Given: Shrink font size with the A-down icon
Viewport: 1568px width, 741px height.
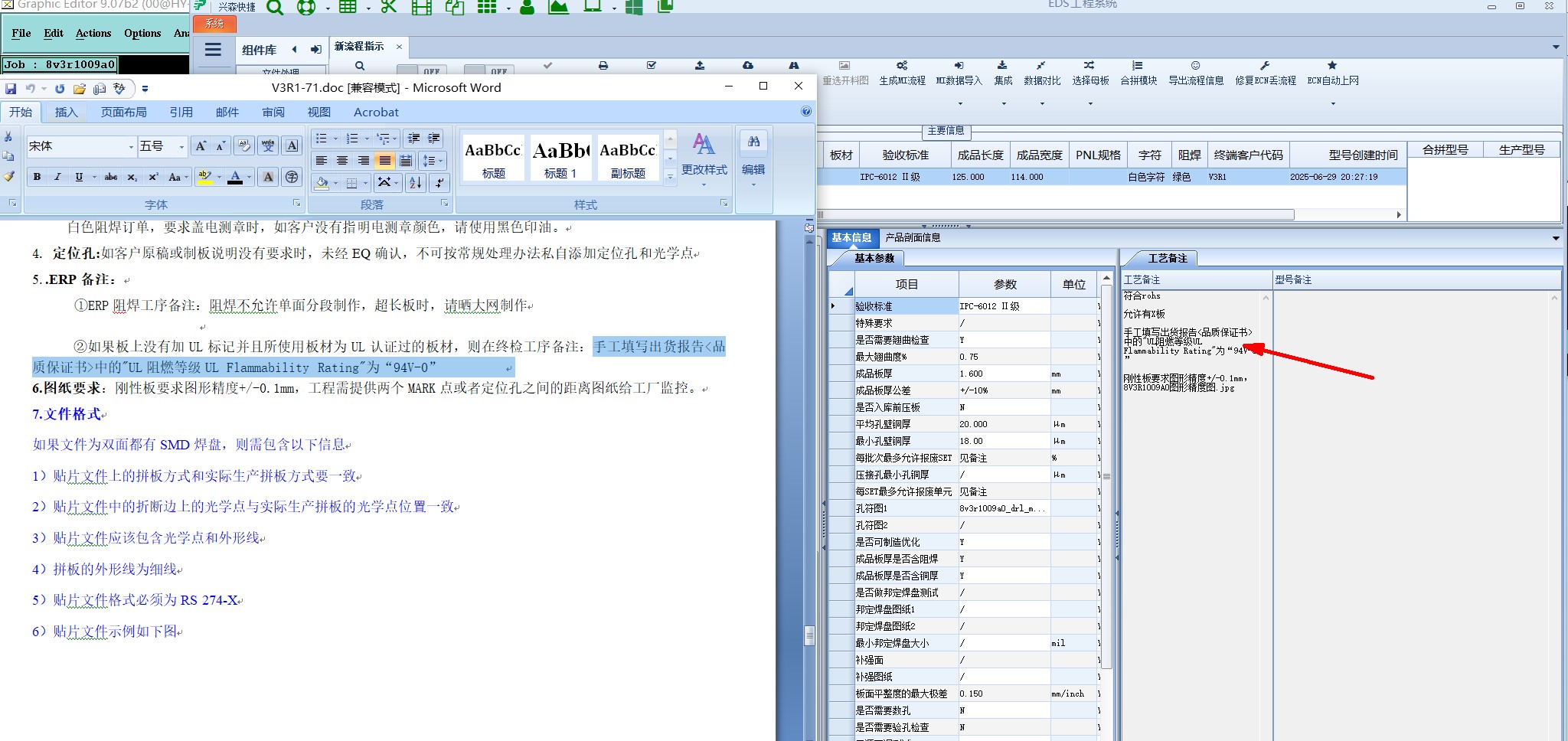Looking at the screenshot, I should click(x=220, y=146).
